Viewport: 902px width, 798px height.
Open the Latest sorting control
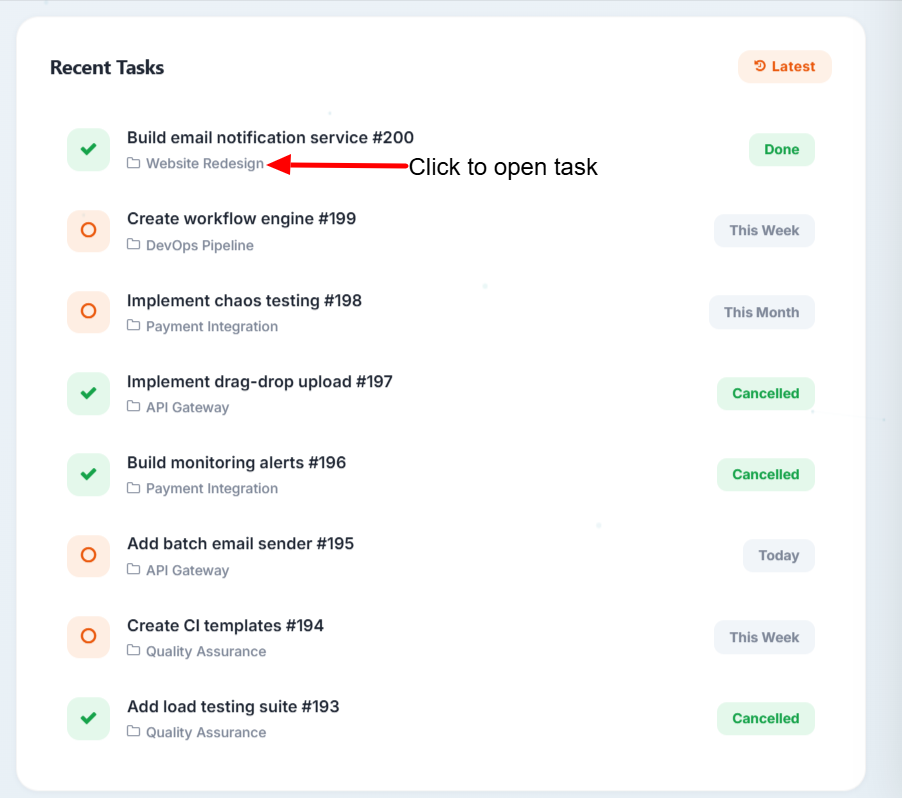785,66
